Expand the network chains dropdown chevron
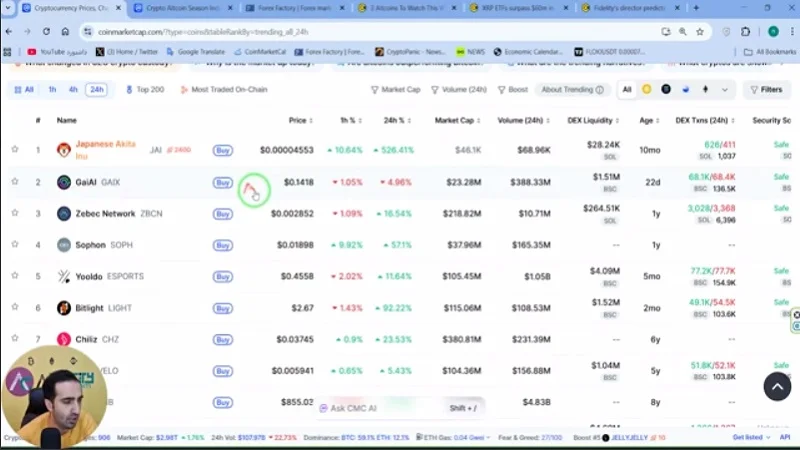The width and height of the screenshot is (800, 450). pyautogui.click(x=724, y=89)
